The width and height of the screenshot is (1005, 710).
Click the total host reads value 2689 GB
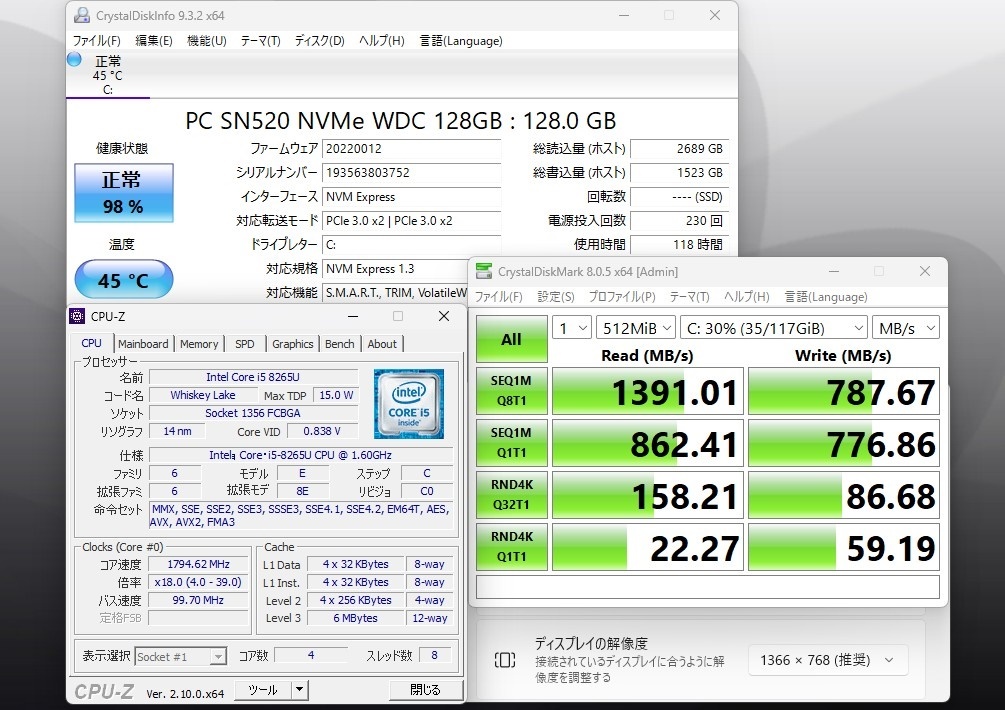[679, 149]
